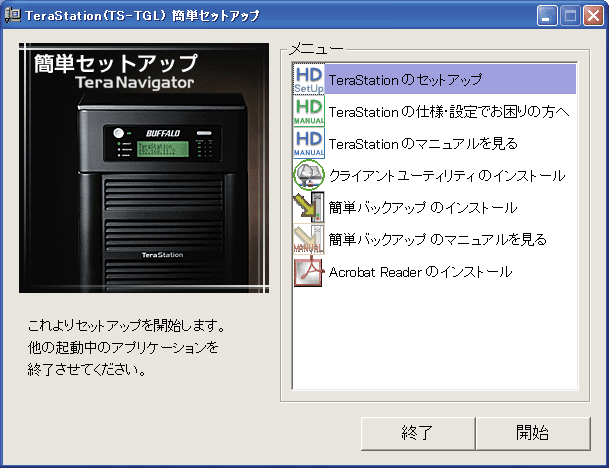Viewport: 609px width, 468px height.
Task: Select Acrobat Reader のインストール entry
Action: point(434,271)
